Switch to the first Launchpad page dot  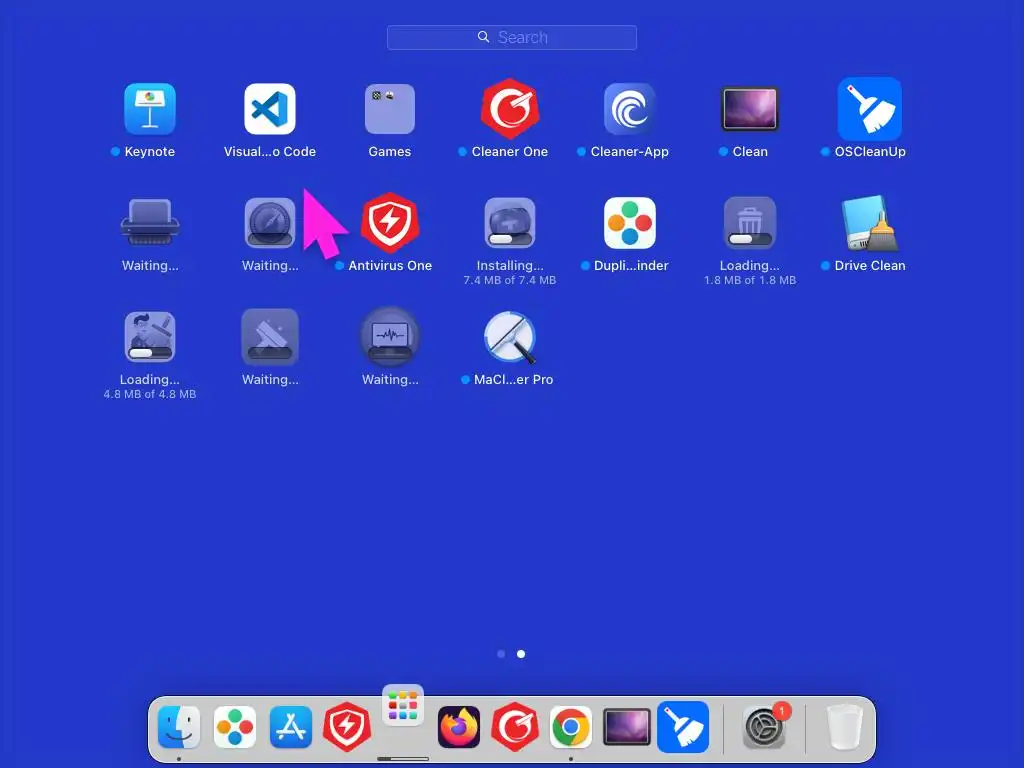[501, 654]
